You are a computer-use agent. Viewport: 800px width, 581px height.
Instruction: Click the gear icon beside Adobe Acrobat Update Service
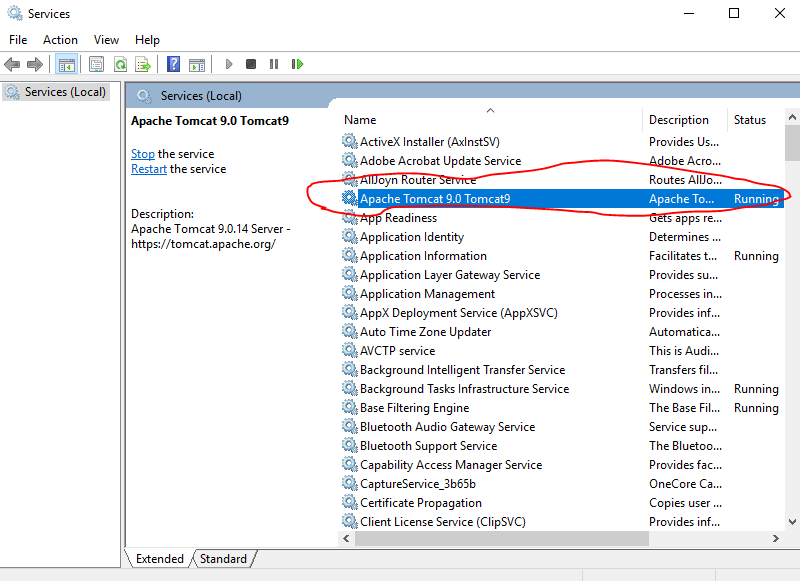[x=349, y=160]
